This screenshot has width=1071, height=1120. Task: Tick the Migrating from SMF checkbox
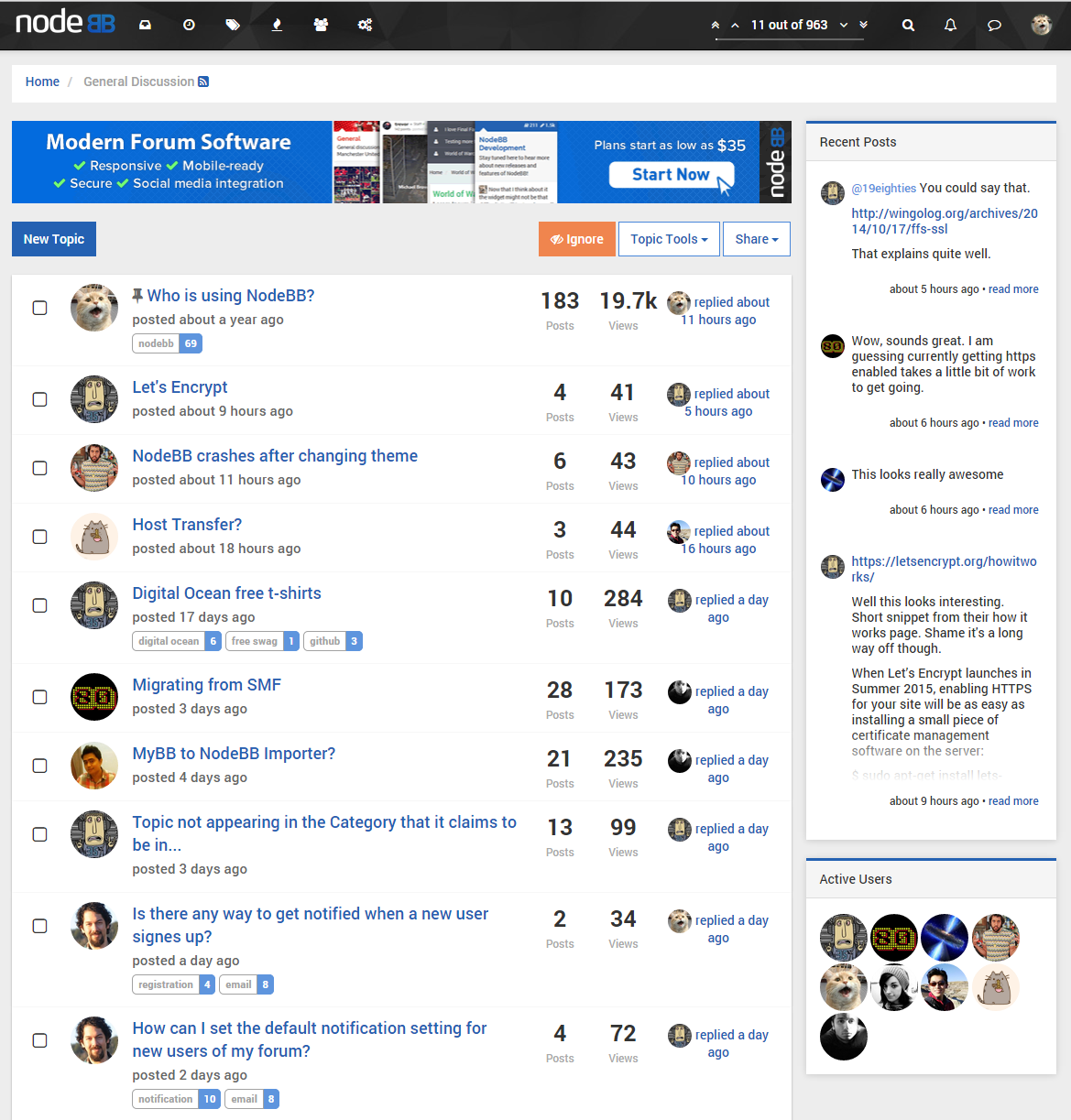pos(40,697)
